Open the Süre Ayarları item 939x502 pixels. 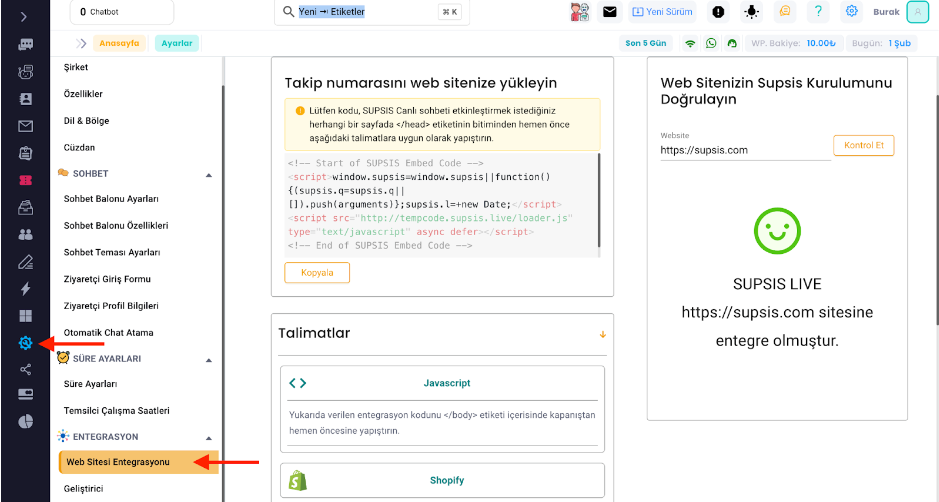point(90,384)
